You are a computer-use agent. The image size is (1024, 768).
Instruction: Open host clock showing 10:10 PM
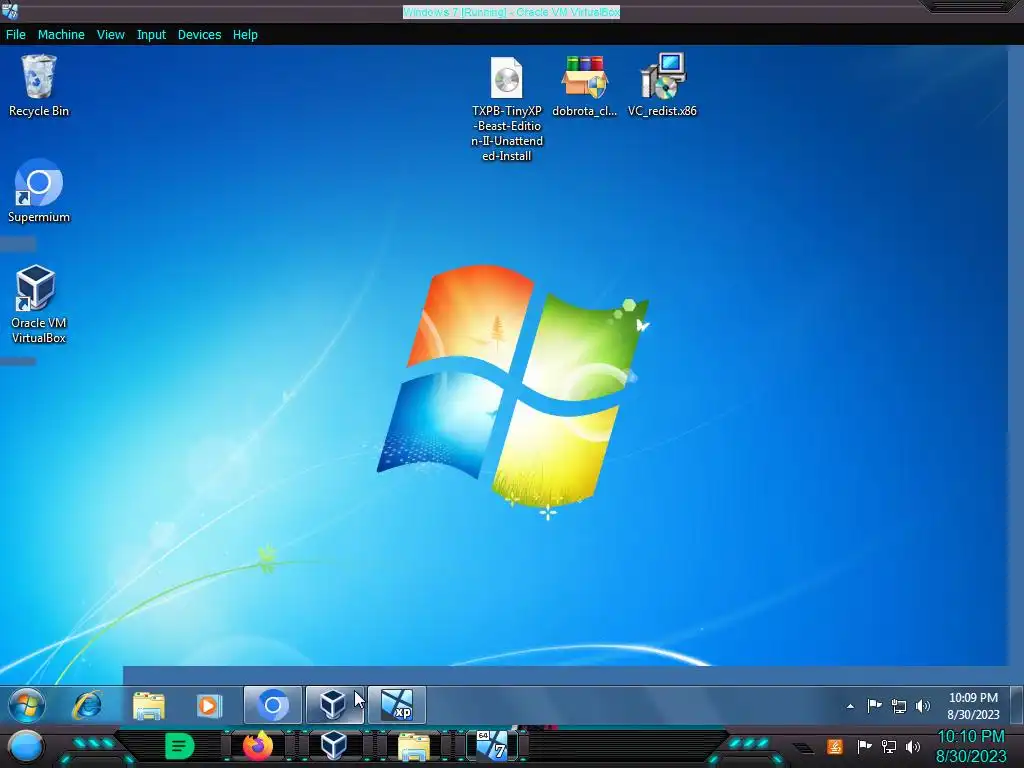tap(971, 746)
